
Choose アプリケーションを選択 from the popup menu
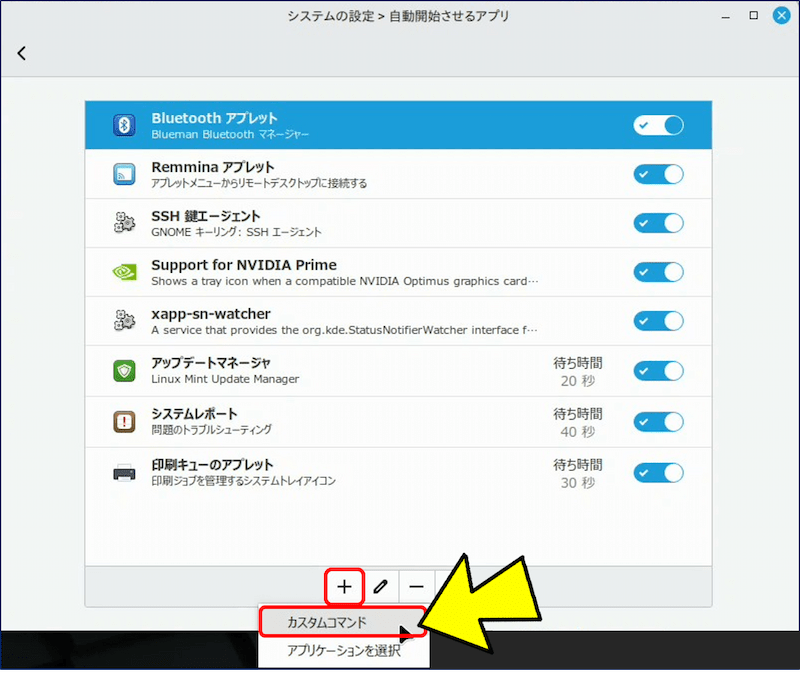343,651
